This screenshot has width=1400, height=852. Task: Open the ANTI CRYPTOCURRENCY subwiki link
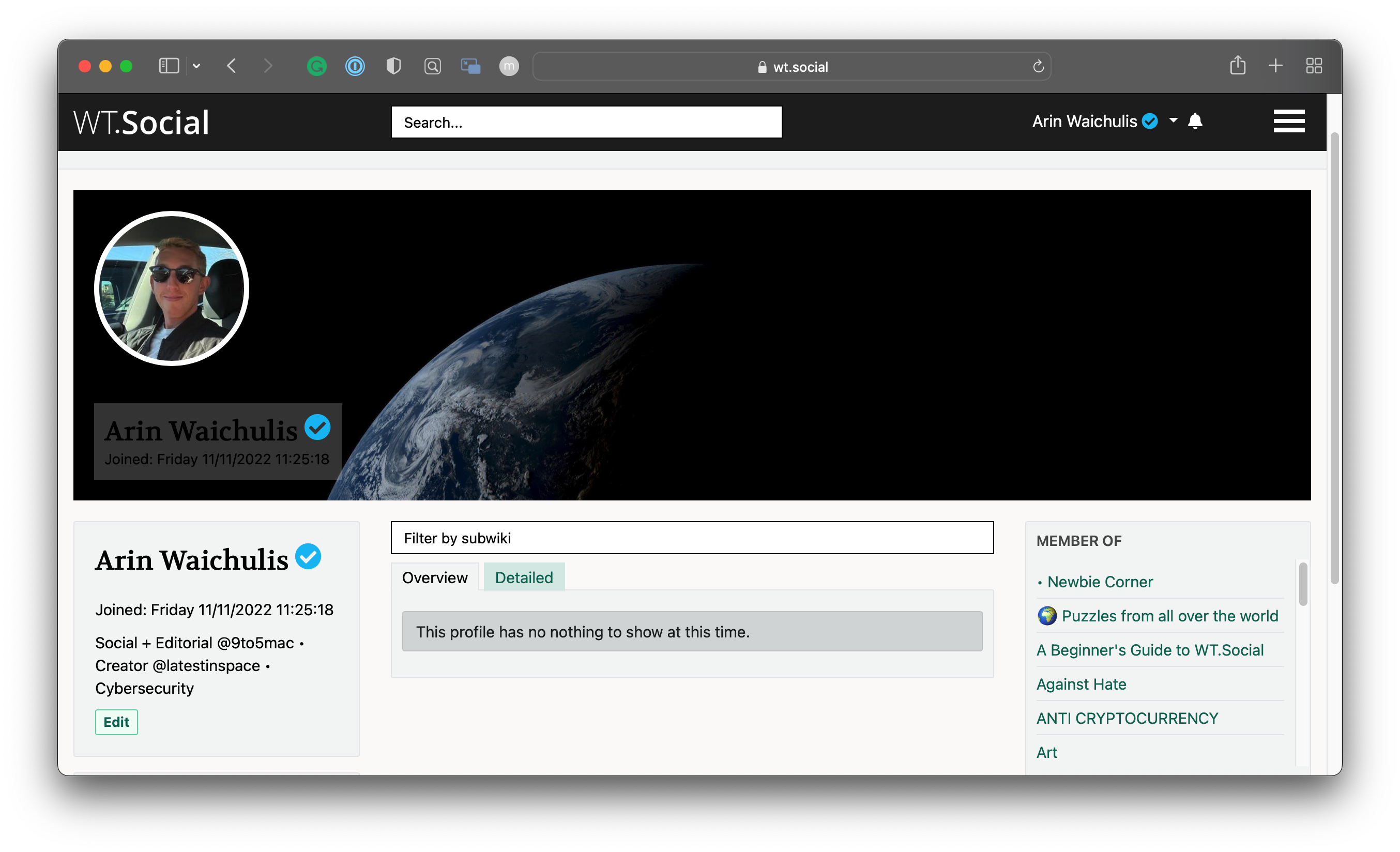point(1127,718)
